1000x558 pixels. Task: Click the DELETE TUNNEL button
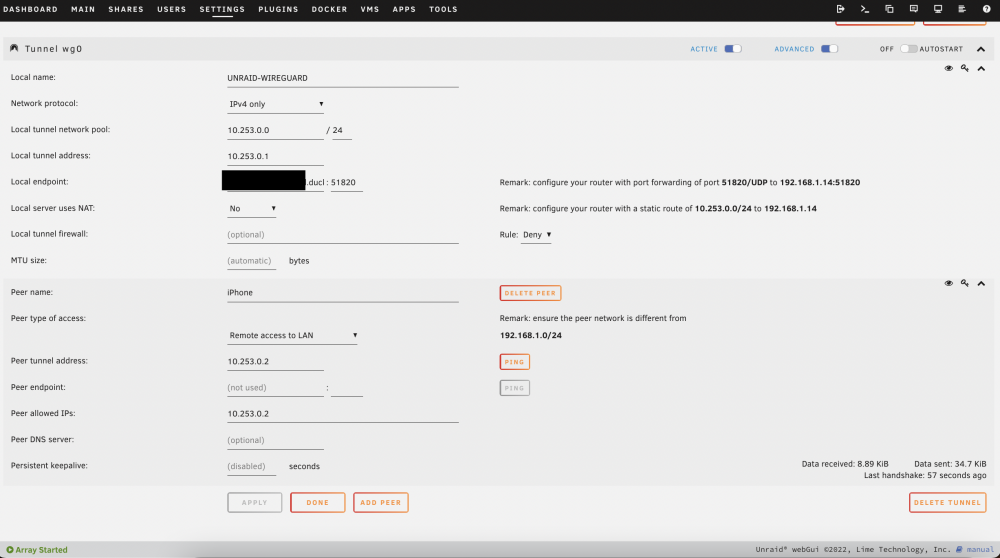(947, 503)
